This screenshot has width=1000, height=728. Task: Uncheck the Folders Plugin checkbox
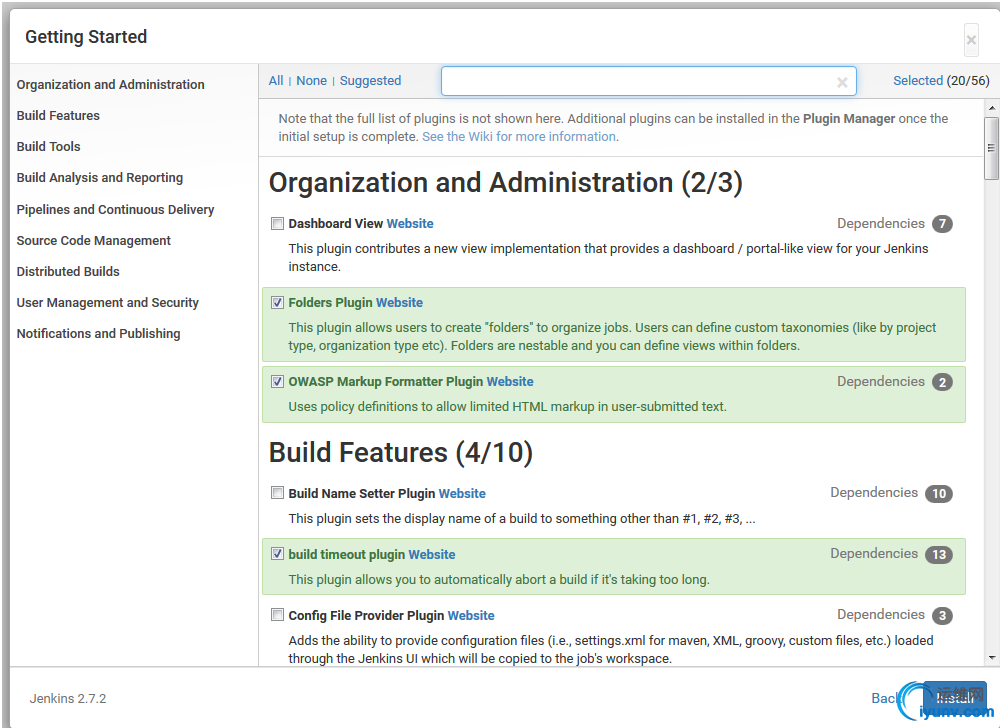277,303
